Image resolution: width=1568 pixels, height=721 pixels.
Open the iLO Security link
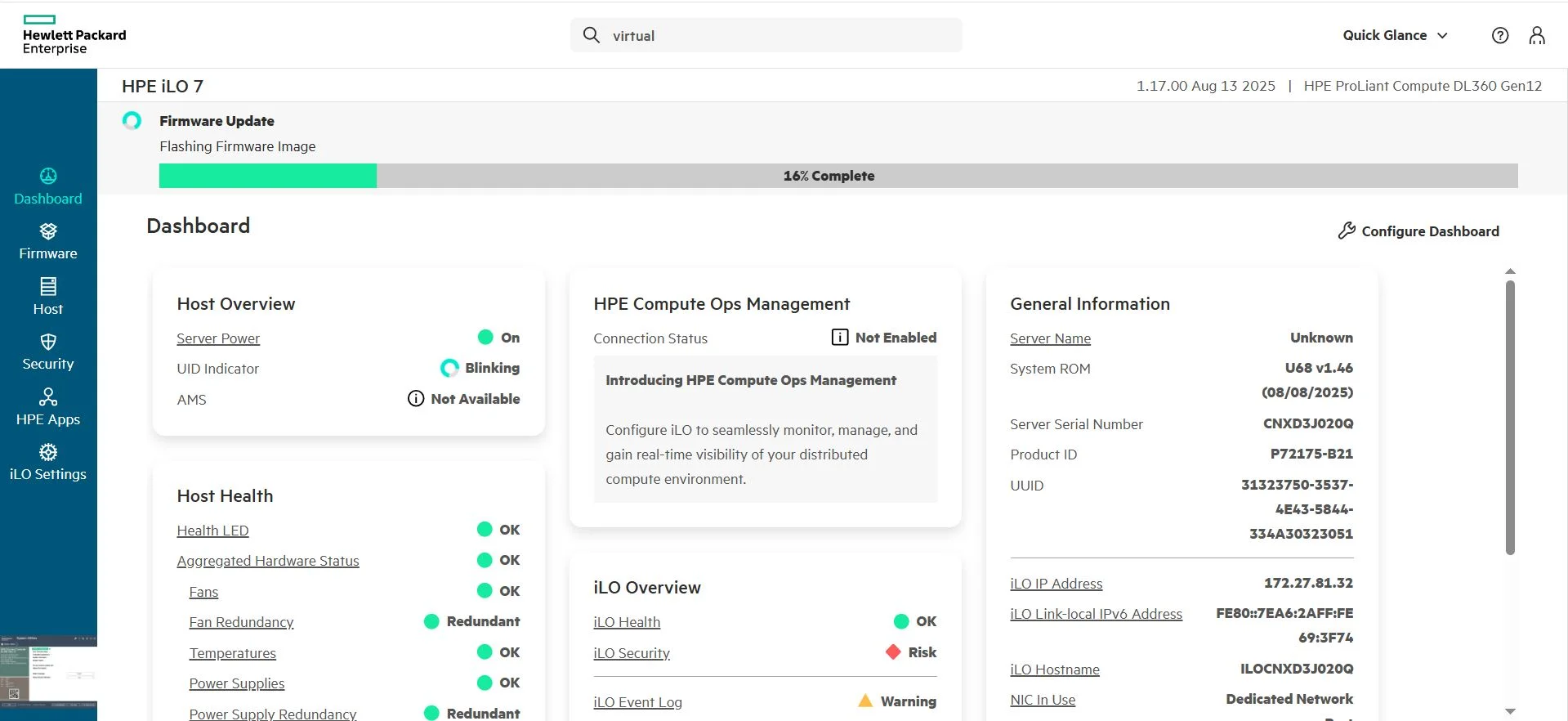632,653
